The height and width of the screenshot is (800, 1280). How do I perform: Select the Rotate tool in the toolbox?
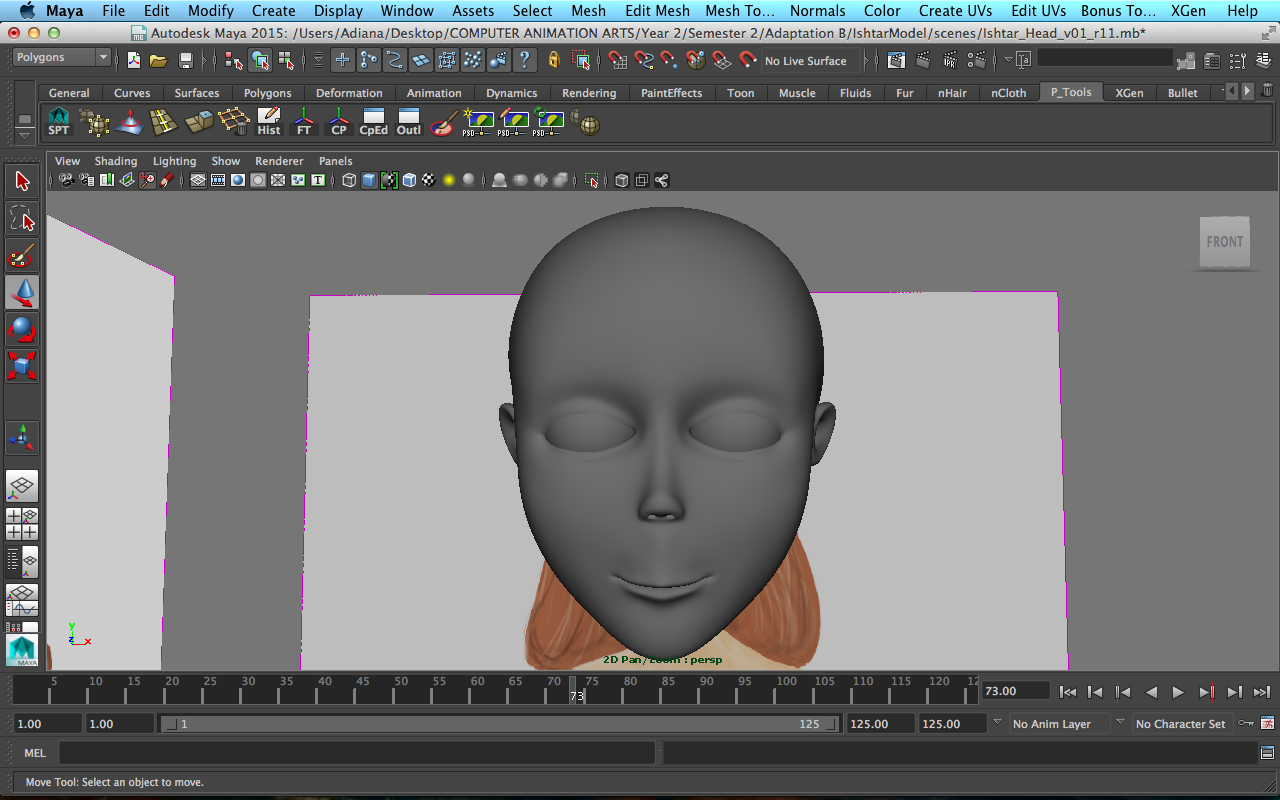(x=22, y=329)
